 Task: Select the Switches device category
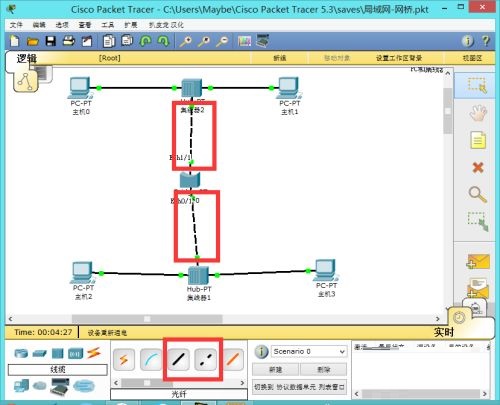(x=39, y=354)
